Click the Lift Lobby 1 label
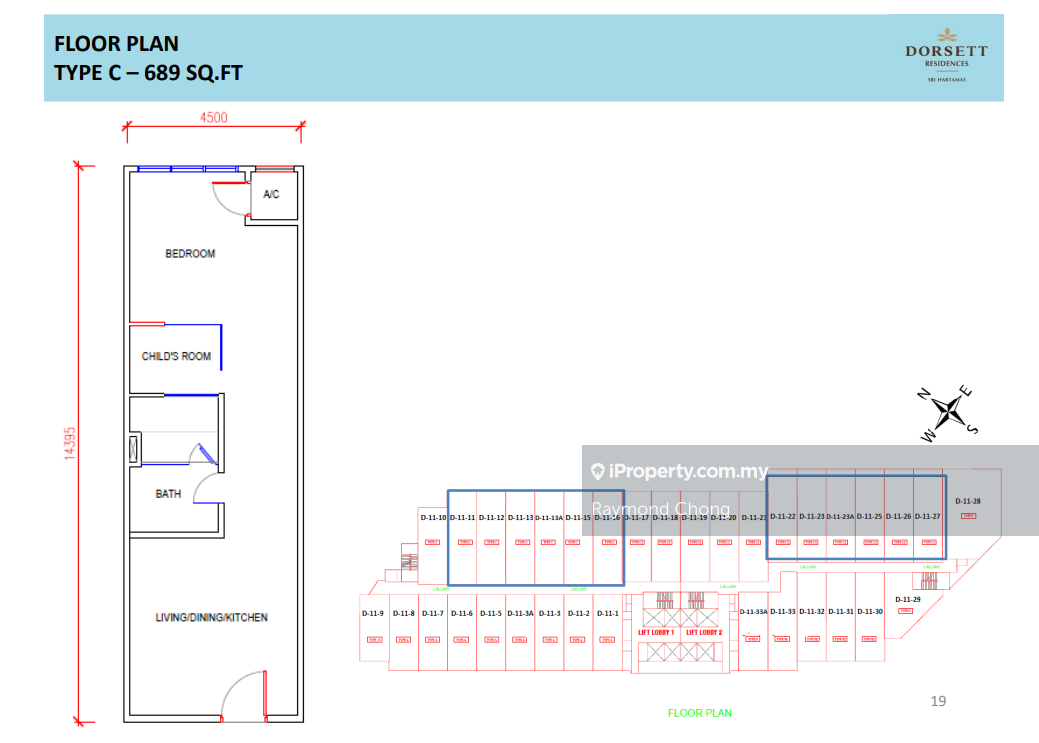 coord(657,633)
